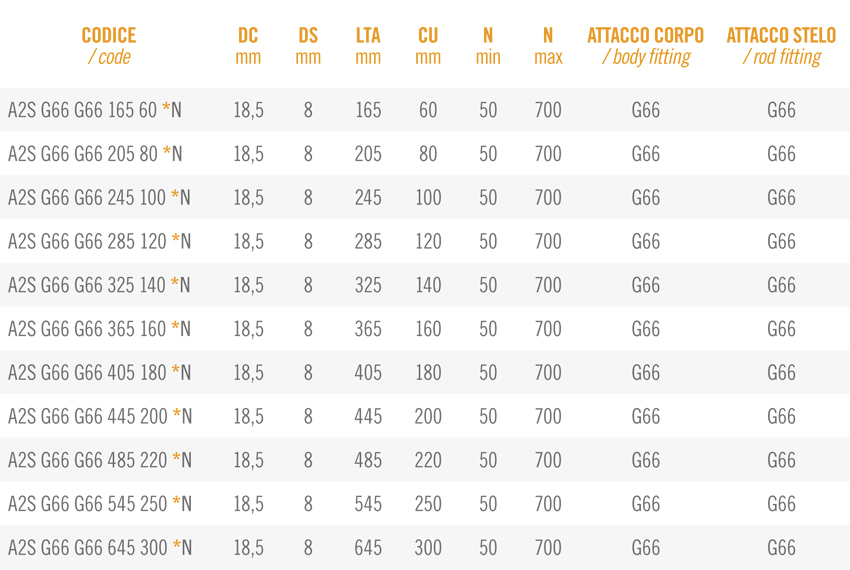Click the DC mm column header

click(x=248, y=46)
